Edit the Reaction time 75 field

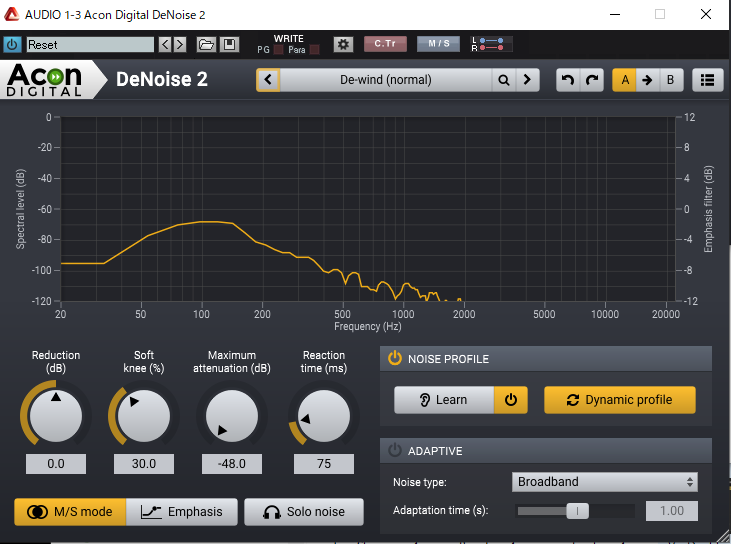(x=324, y=464)
